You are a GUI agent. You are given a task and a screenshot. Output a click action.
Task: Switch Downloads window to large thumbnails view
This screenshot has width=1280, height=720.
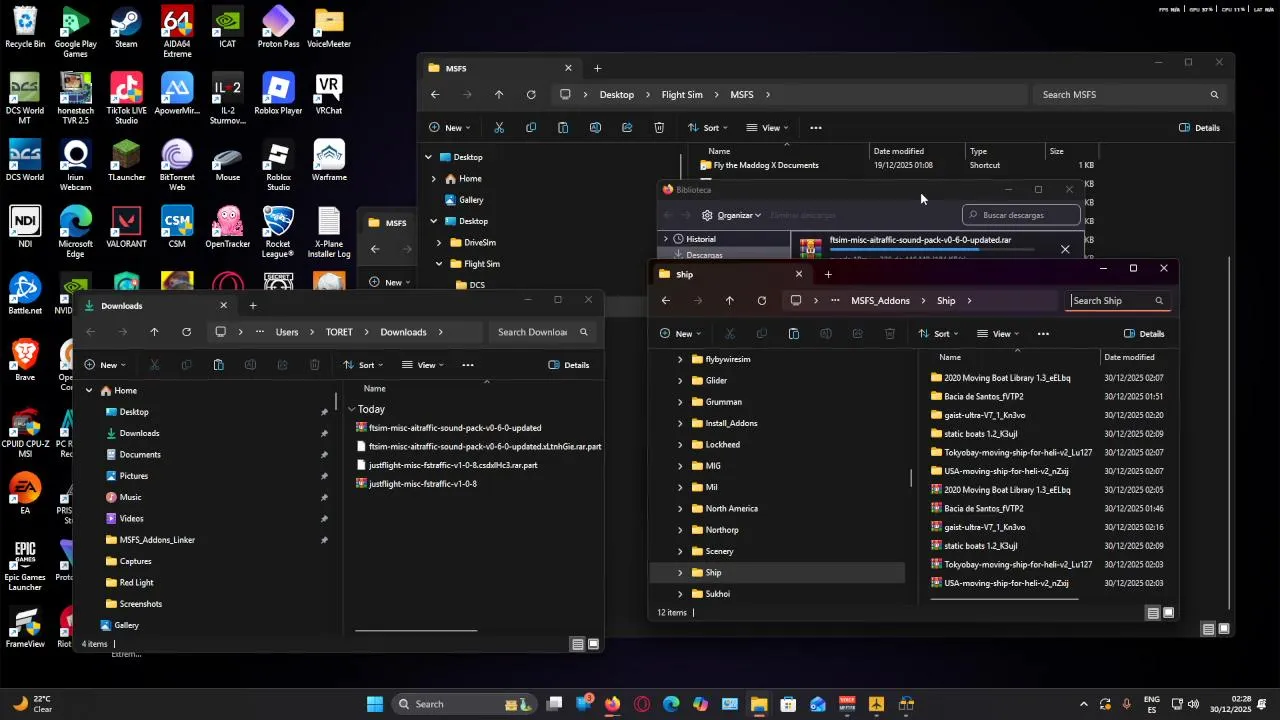tap(593, 644)
